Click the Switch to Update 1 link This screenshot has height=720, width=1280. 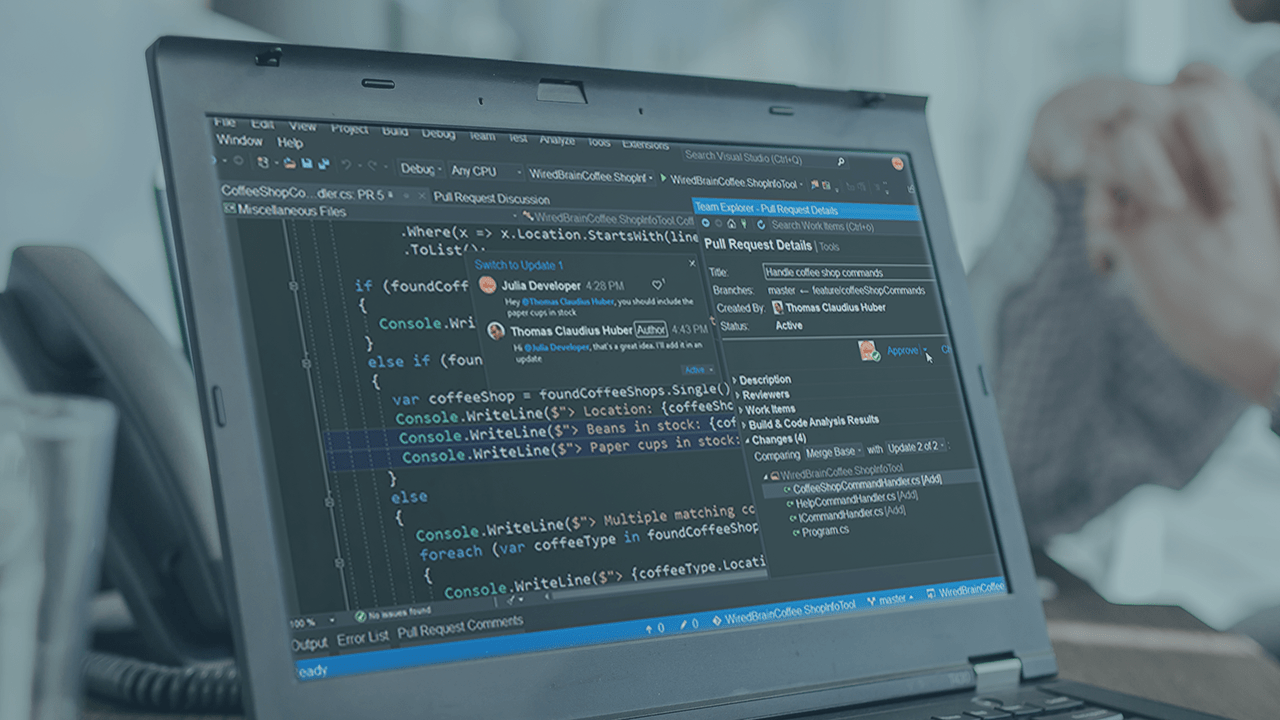point(517,265)
